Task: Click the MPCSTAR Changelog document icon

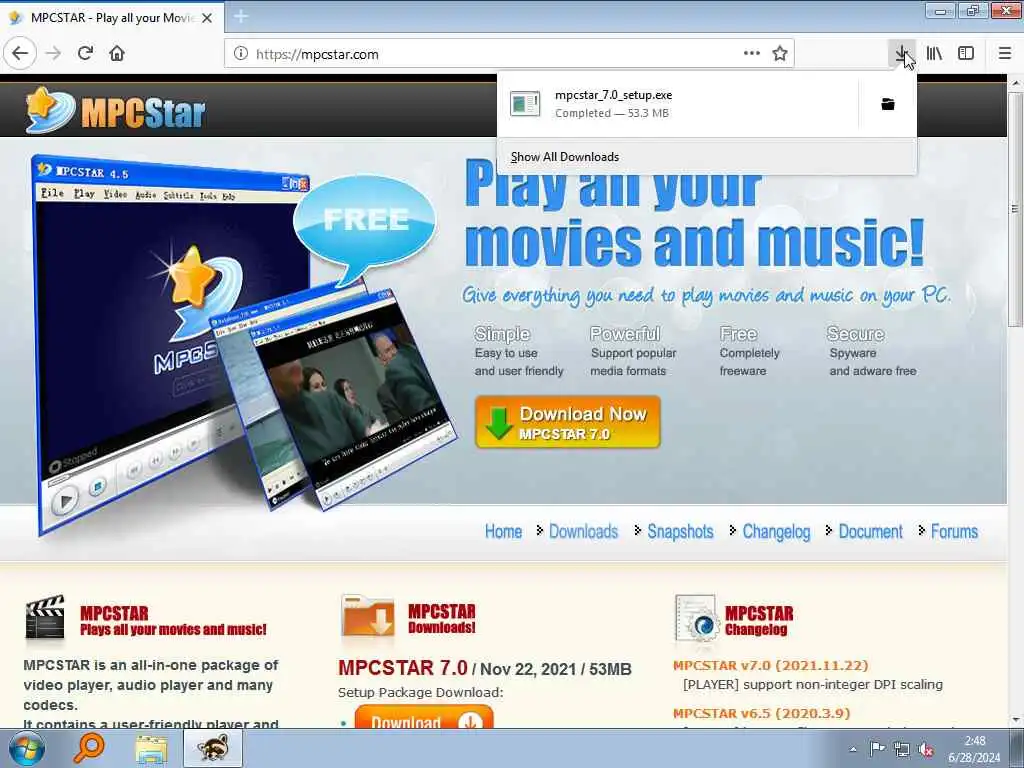Action: click(x=697, y=617)
